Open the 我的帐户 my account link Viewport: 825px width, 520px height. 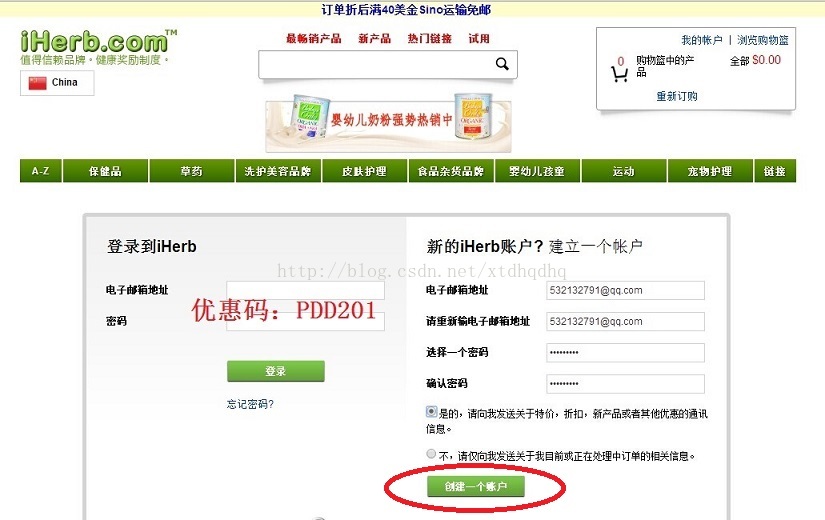[701, 40]
